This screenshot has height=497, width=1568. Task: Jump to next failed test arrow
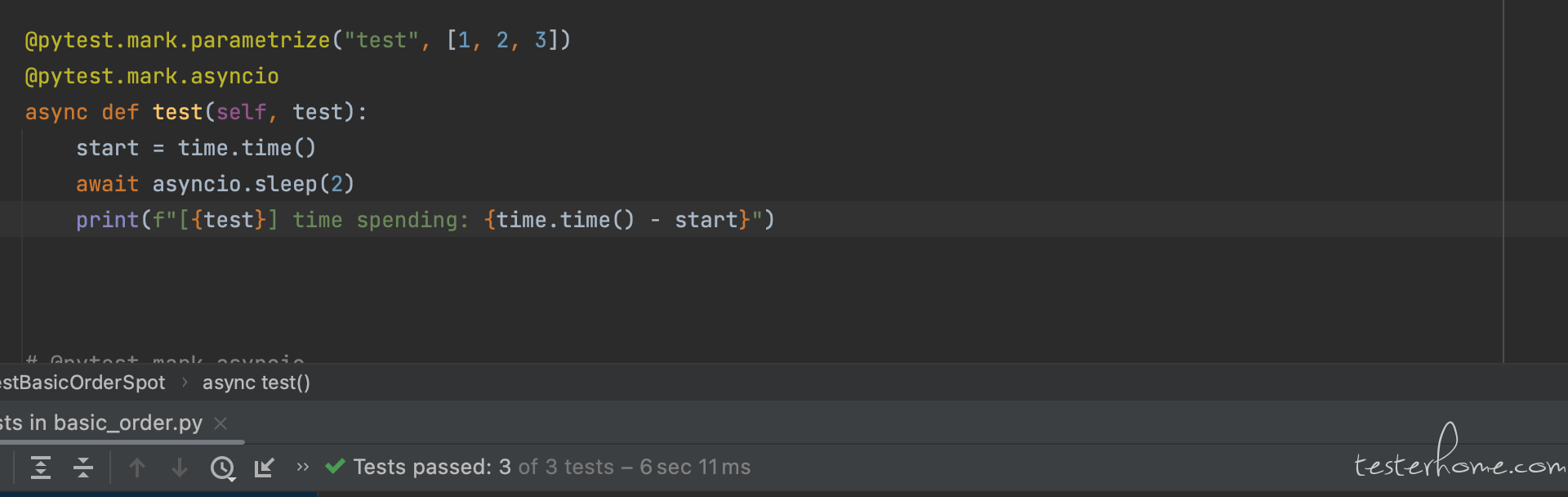pos(180,468)
